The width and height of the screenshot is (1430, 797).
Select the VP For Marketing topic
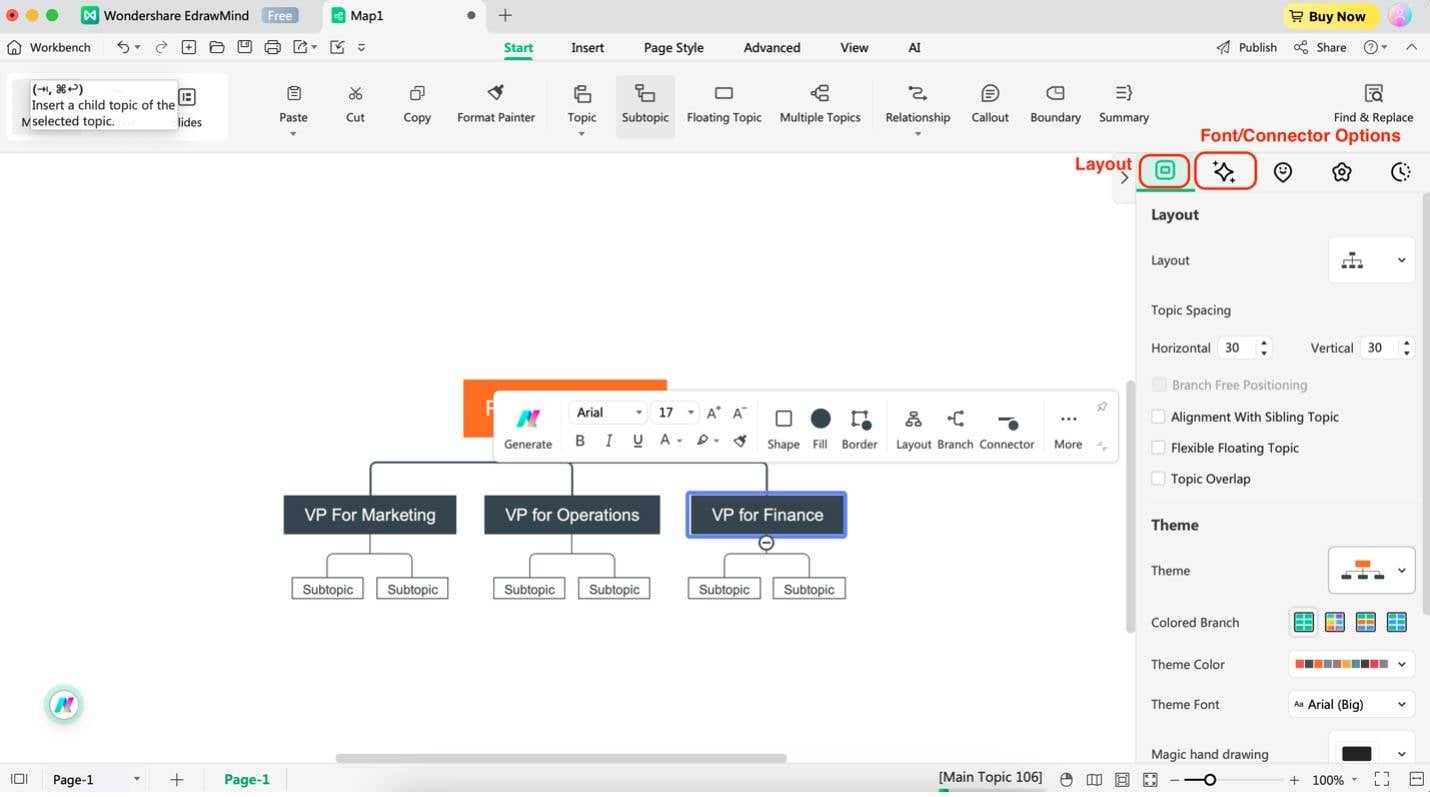click(x=370, y=515)
